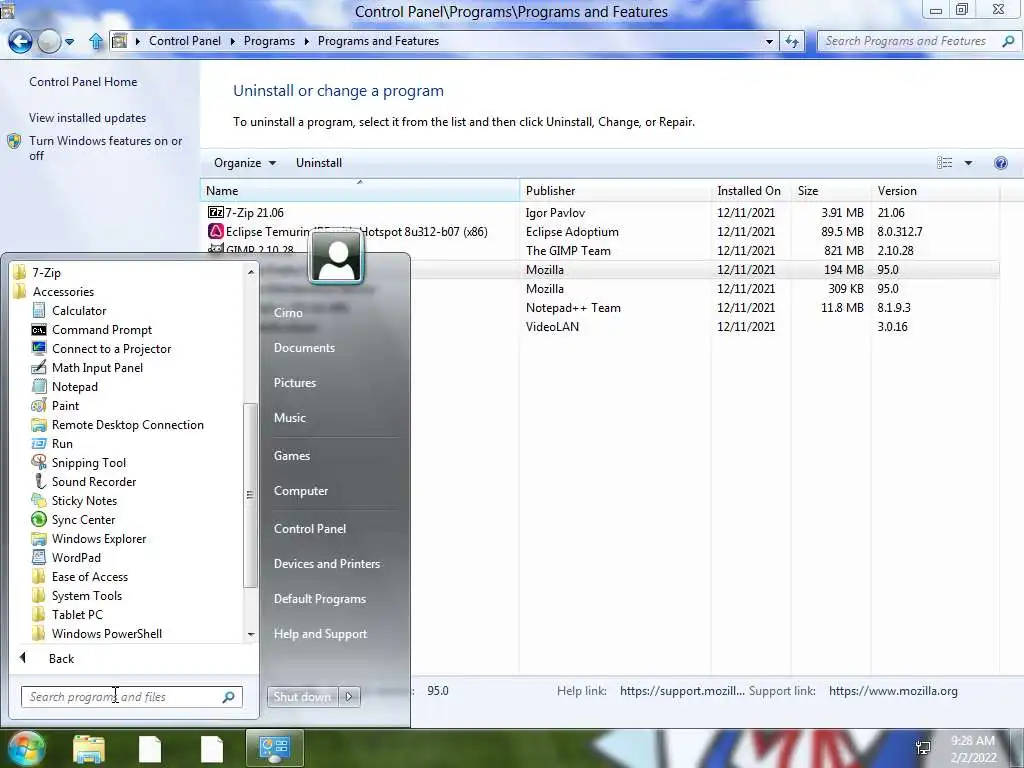The height and width of the screenshot is (768, 1024).
Task: Open Default Programs
Action: [x=319, y=599]
